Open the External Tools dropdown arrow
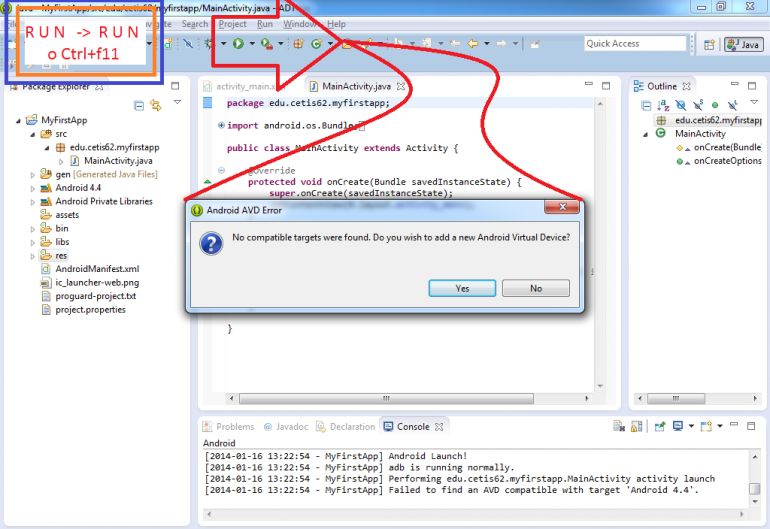Screen dimensions: 770x529 pos(280,44)
